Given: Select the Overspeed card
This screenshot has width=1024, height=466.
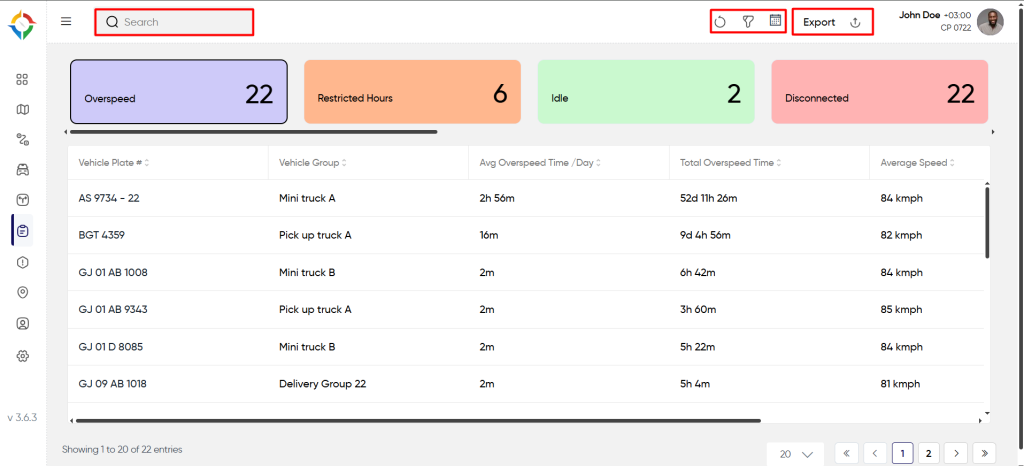Looking at the screenshot, I should 179,91.
